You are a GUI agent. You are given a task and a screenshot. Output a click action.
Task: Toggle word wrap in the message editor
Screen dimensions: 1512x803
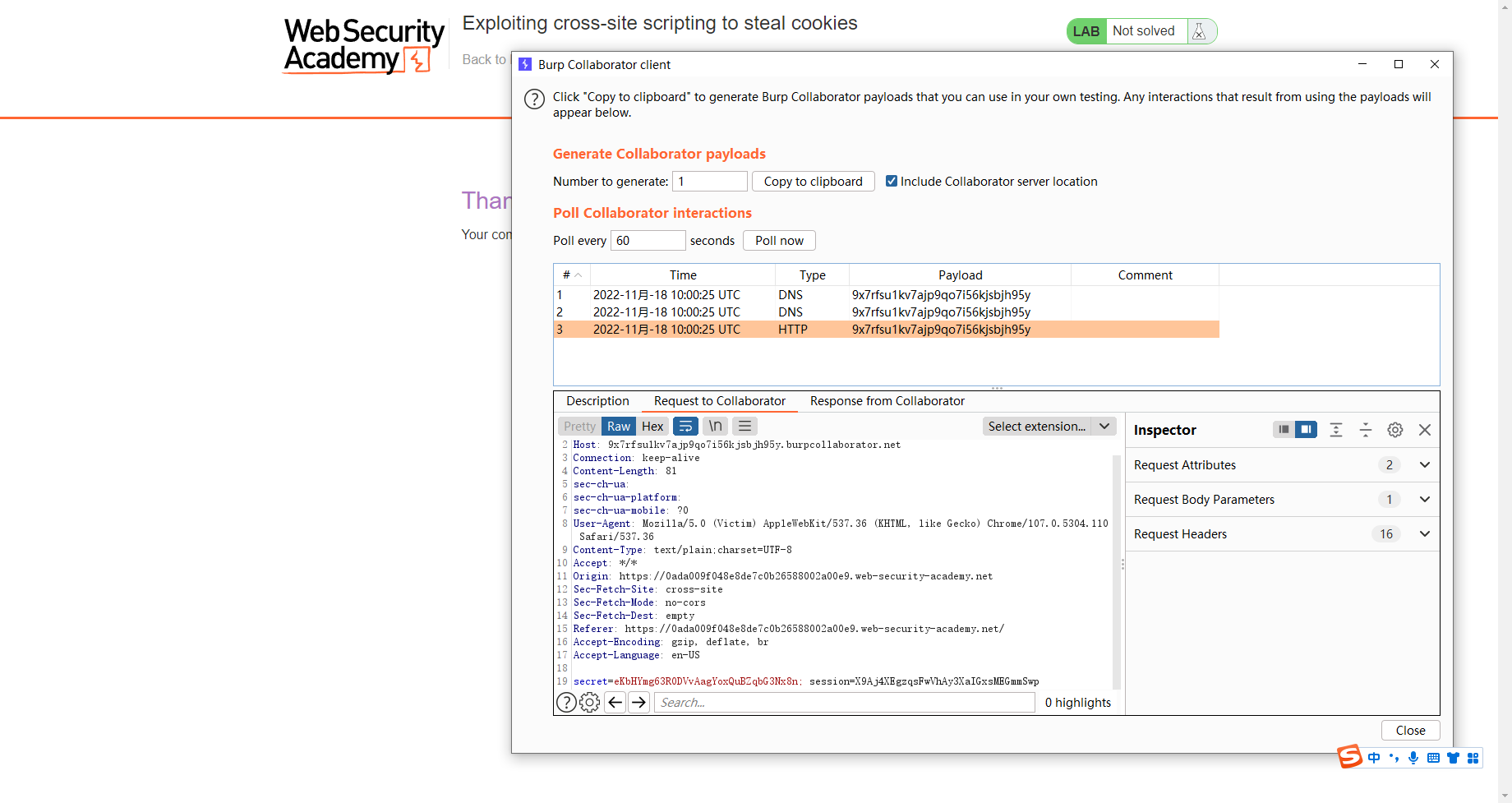[685, 426]
